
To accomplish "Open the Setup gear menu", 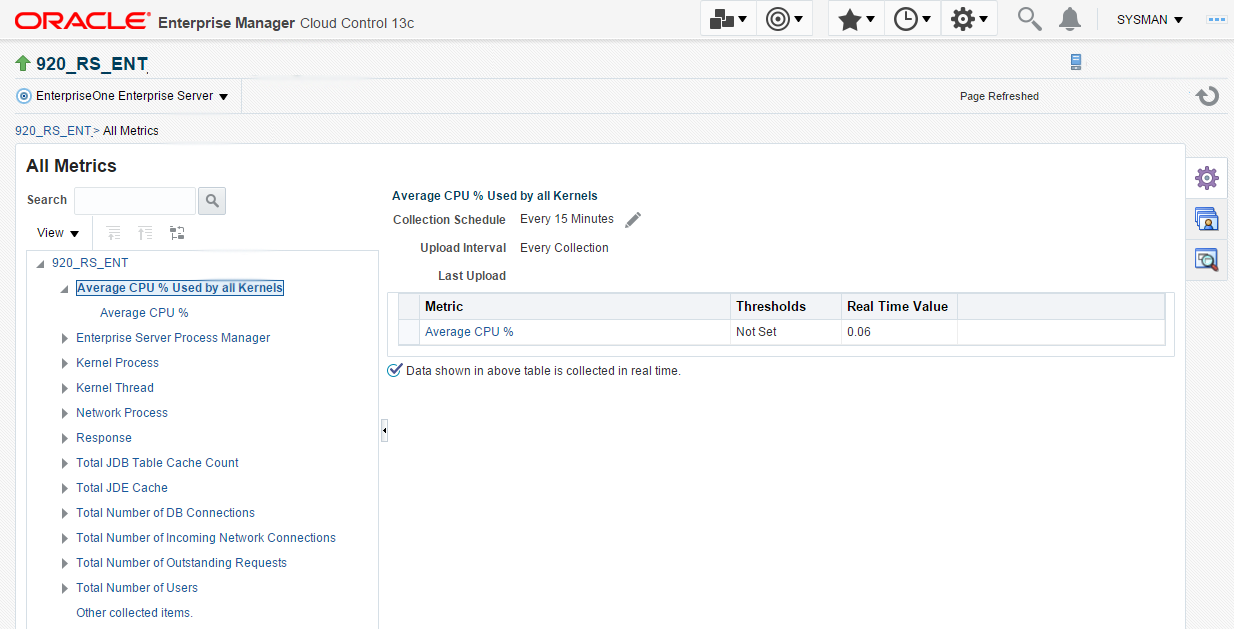I will click(x=969, y=19).
